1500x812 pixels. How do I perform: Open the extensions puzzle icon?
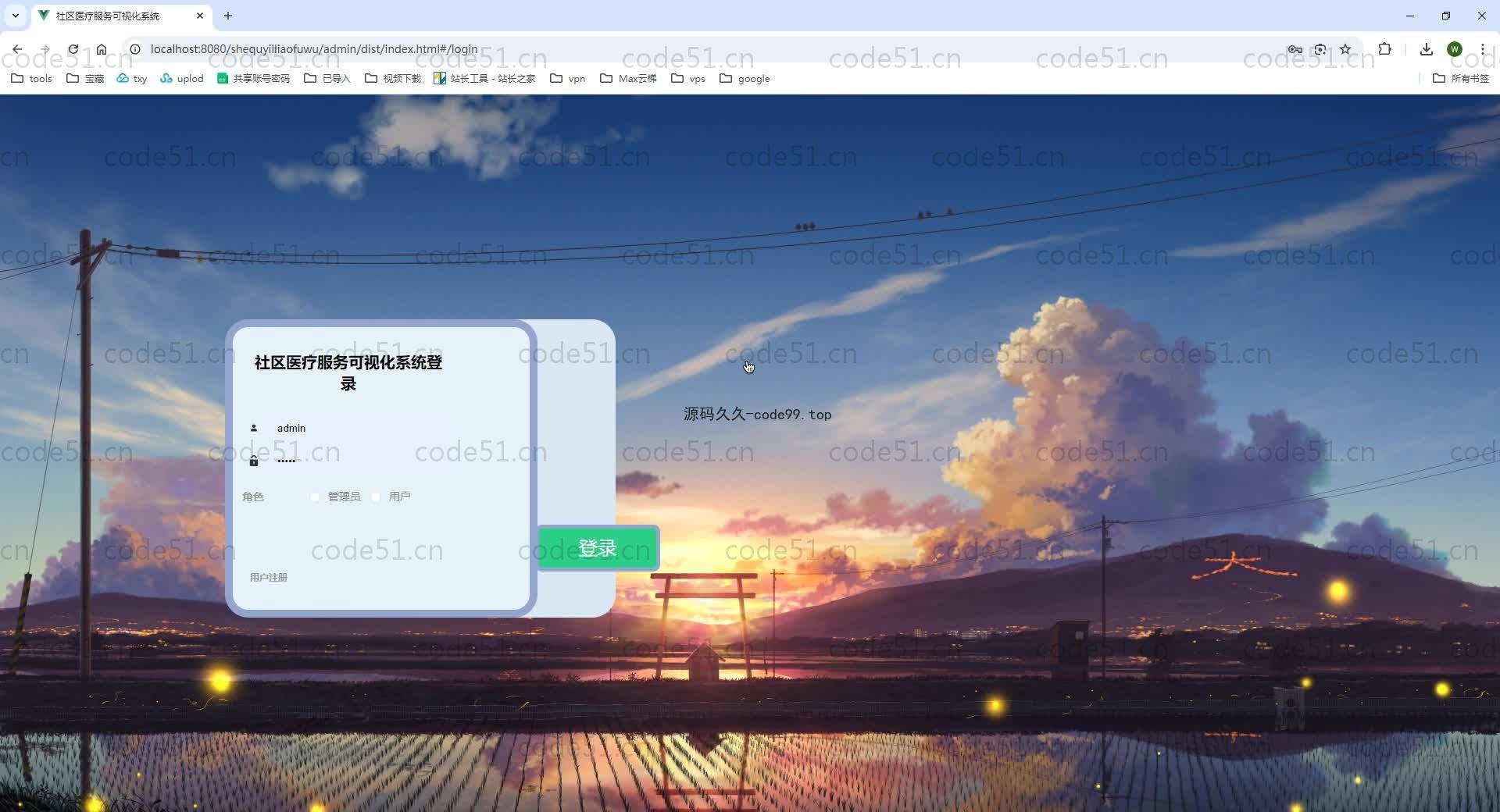(x=1385, y=49)
